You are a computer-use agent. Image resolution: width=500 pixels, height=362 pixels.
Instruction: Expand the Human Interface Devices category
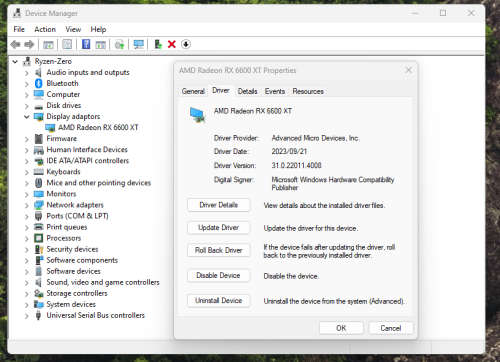pyautogui.click(x=27, y=150)
